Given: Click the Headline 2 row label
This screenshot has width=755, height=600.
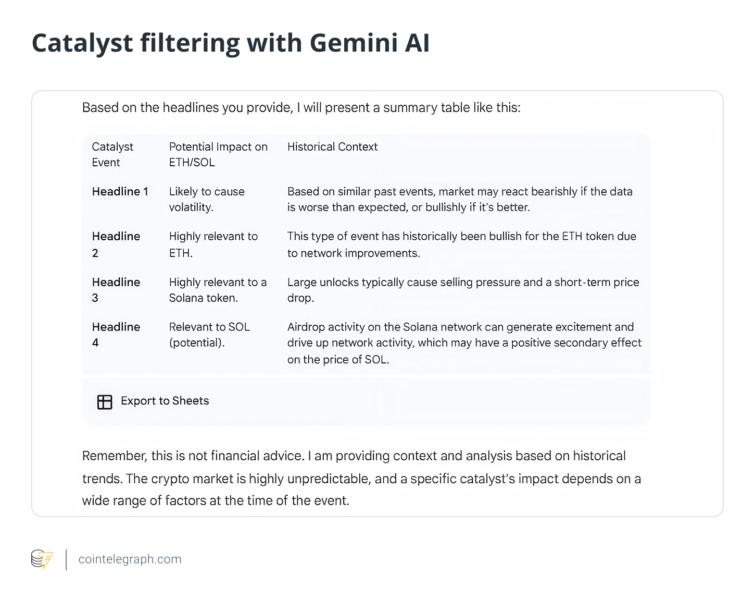Looking at the screenshot, I should 116,245.
